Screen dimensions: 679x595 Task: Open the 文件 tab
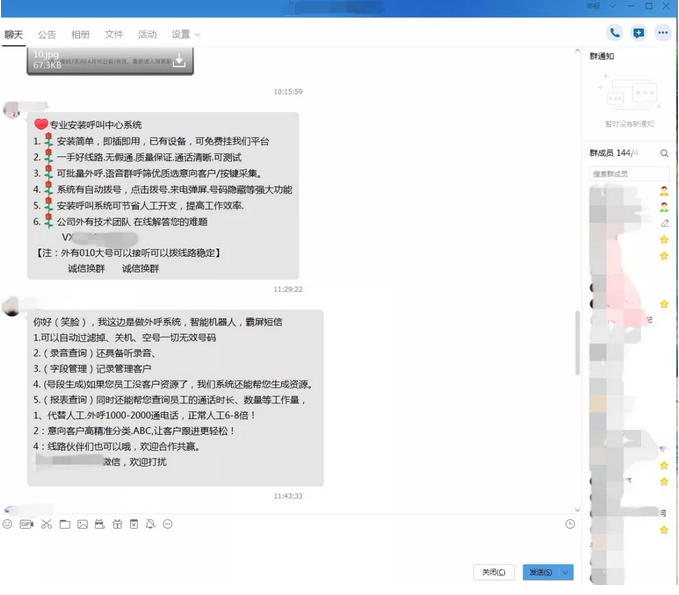[114, 34]
